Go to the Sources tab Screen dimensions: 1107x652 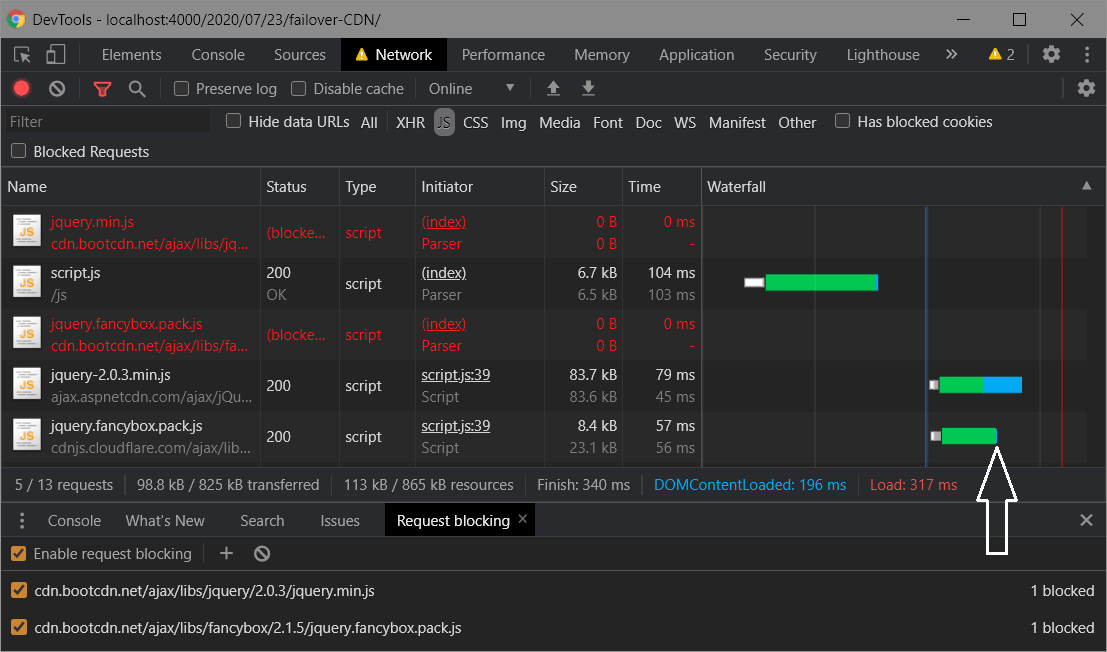(300, 55)
